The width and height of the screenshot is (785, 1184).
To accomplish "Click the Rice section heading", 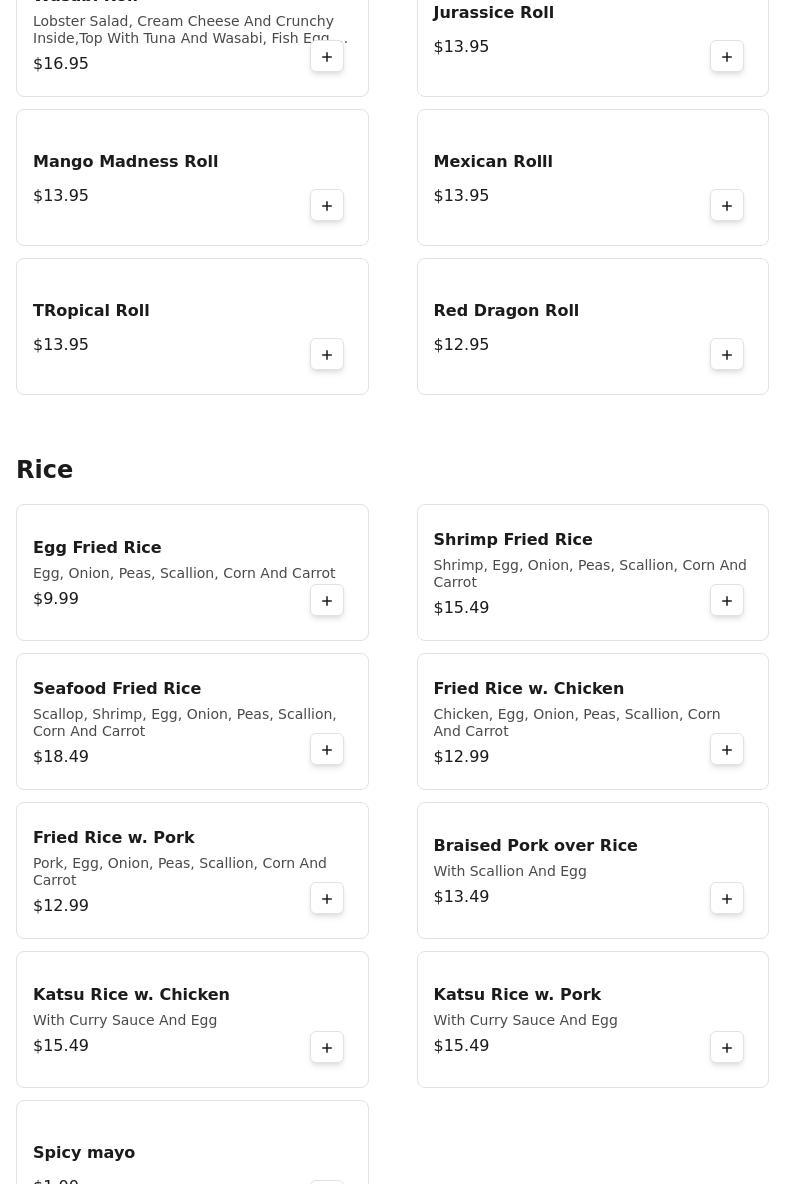I will pos(45,470).
